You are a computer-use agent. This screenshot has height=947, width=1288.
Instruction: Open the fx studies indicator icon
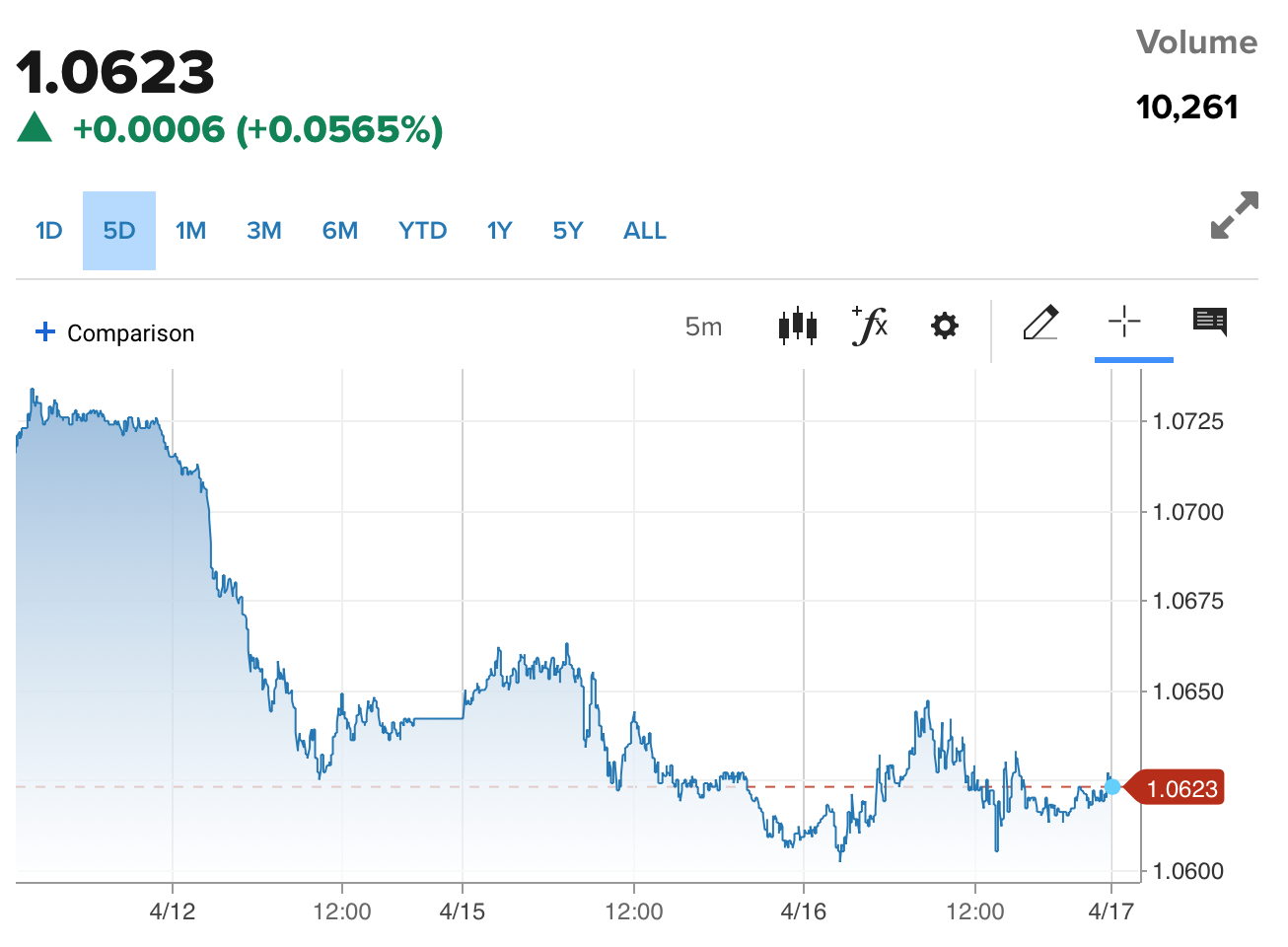870,326
